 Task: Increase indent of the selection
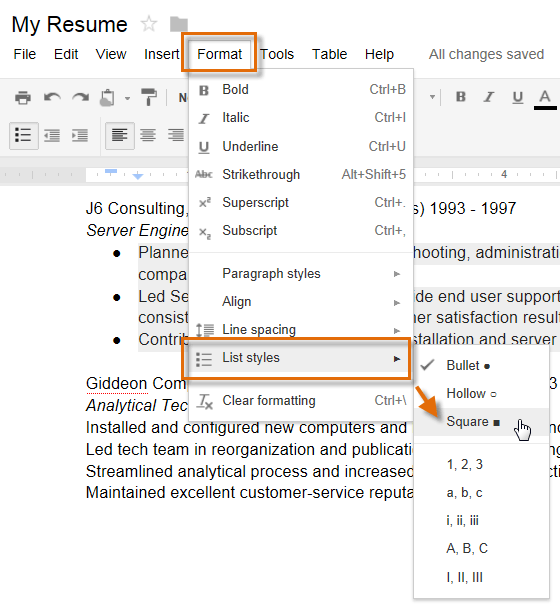(80, 135)
